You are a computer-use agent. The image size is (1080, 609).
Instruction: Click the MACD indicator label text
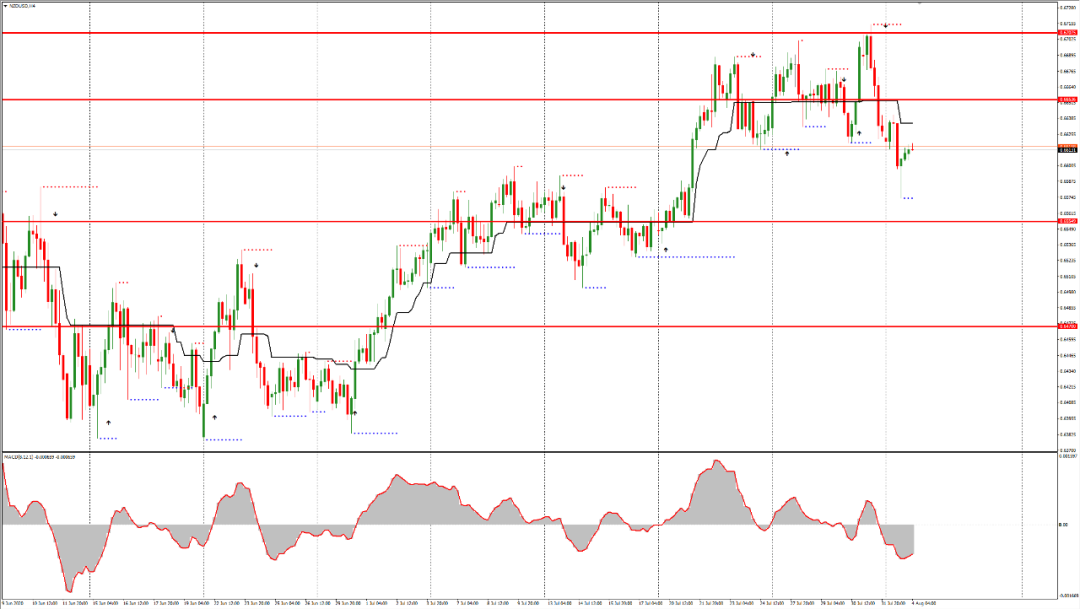(40, 457)
